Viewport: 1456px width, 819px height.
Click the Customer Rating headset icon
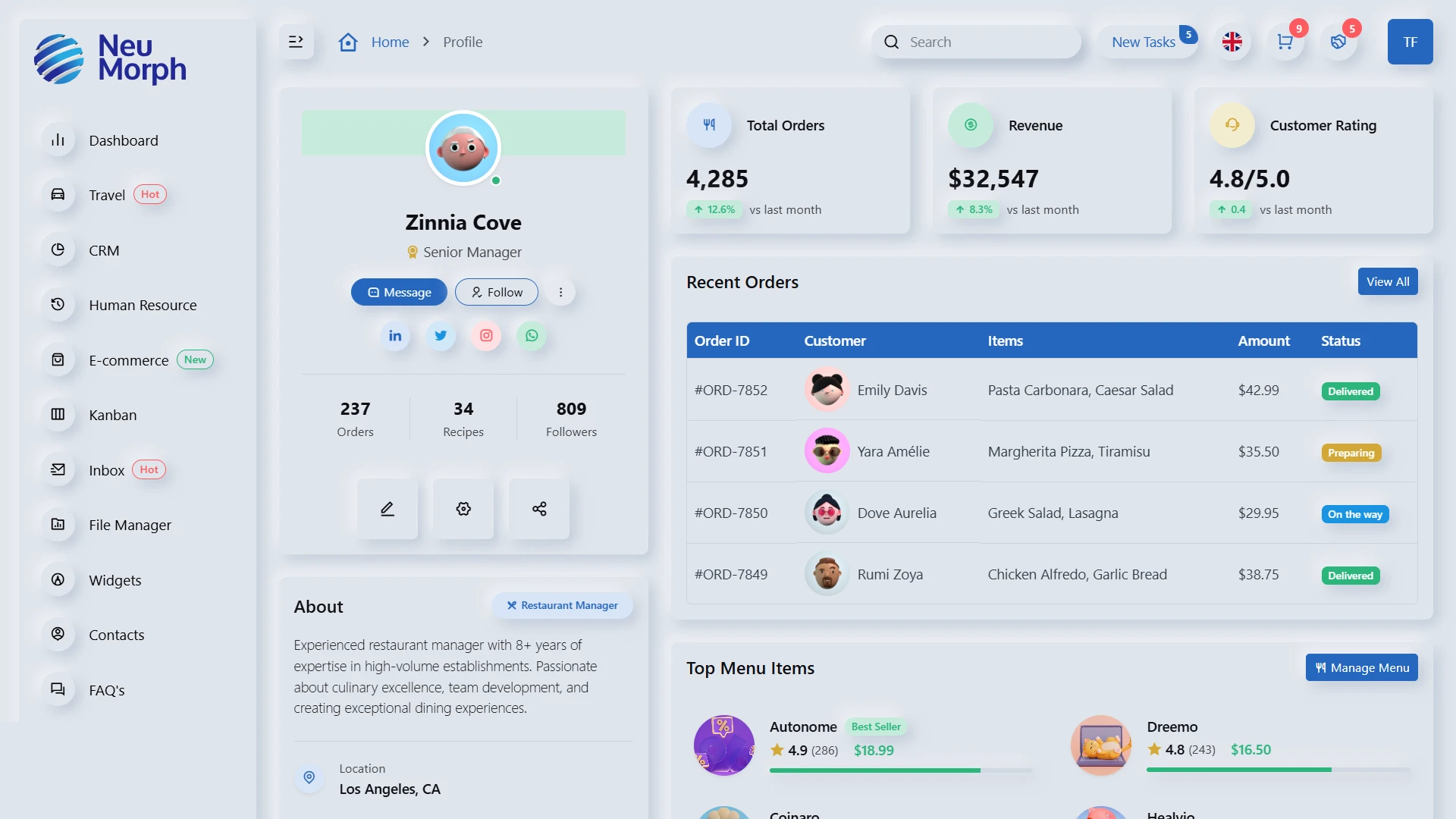click(1232, 125)
